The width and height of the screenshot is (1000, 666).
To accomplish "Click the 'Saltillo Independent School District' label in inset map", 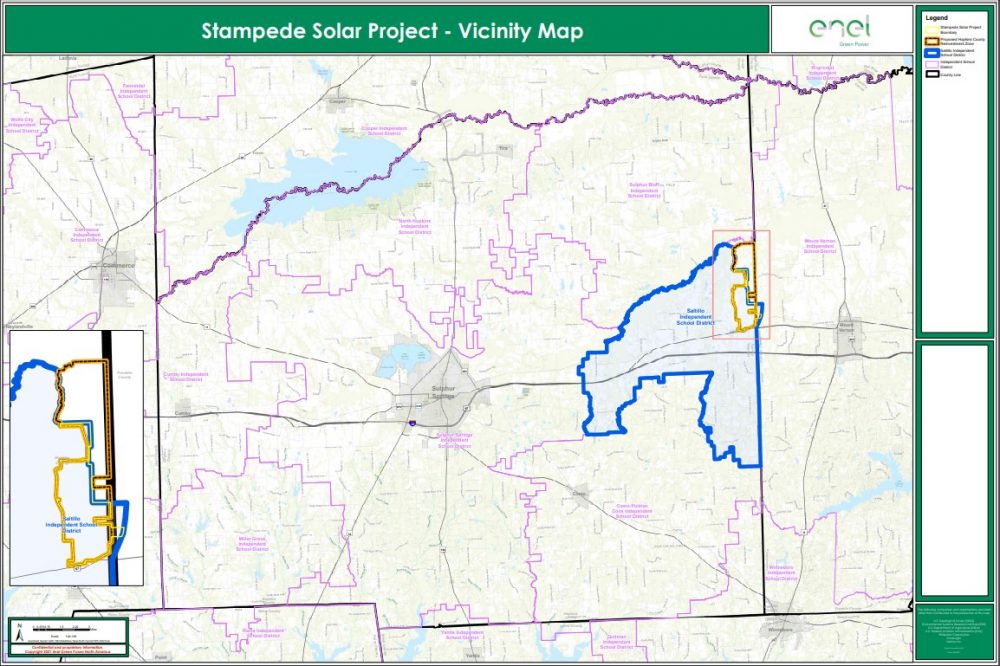I will click(71, 525).
